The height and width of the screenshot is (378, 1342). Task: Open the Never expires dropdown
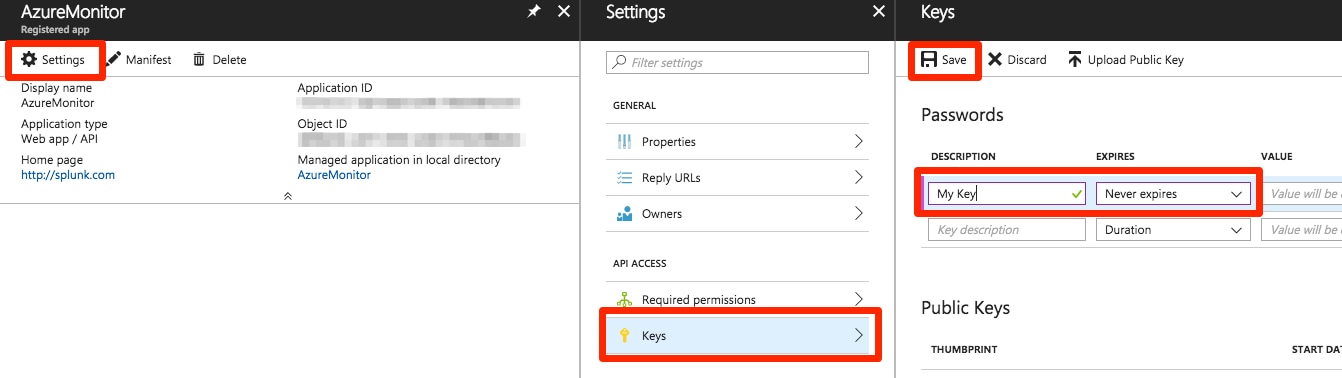(1173, 194)
